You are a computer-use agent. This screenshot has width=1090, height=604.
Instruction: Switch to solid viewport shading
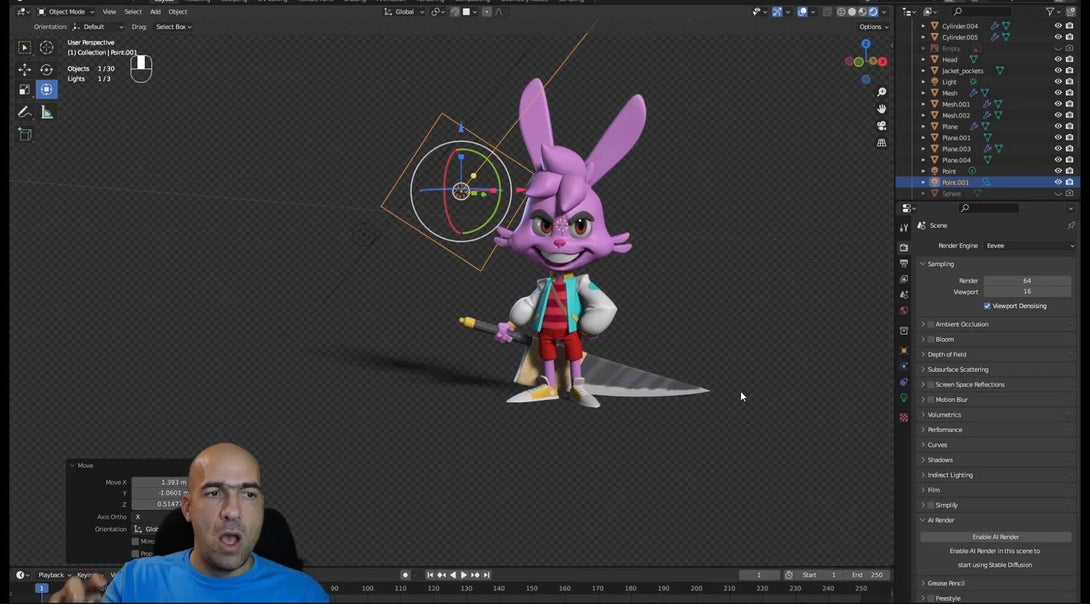tap(852, 12)
